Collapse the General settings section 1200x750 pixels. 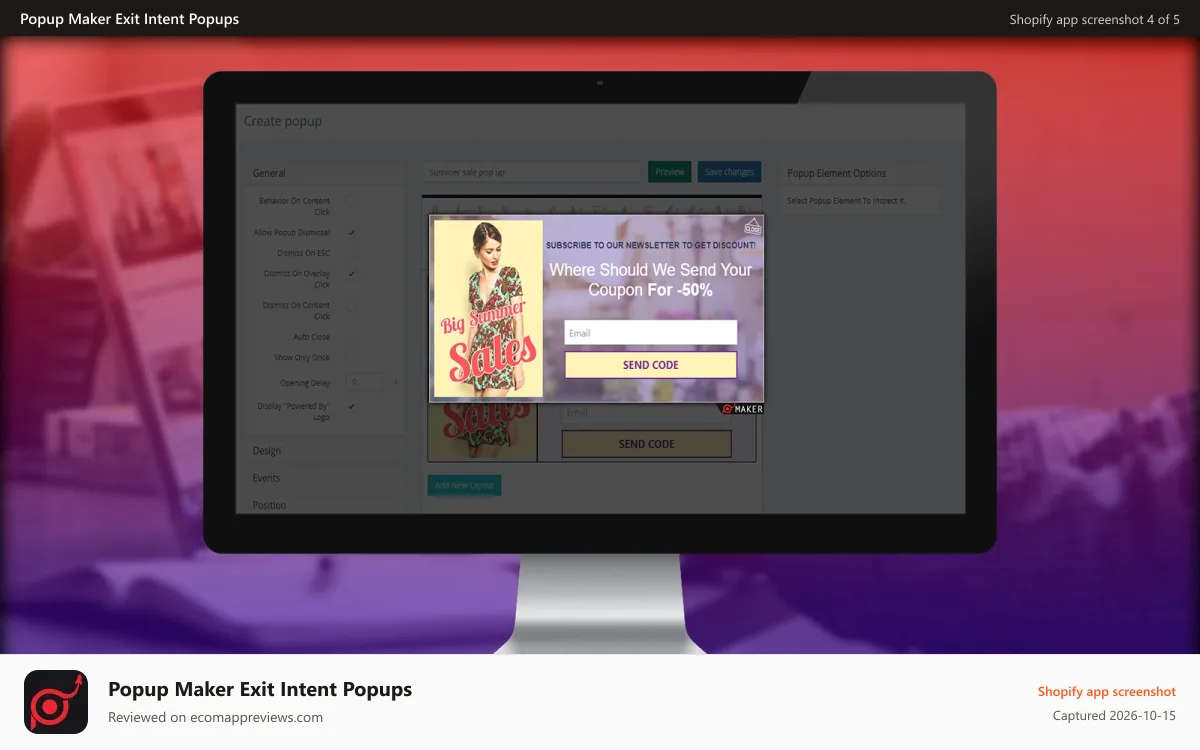coord(326,173)
